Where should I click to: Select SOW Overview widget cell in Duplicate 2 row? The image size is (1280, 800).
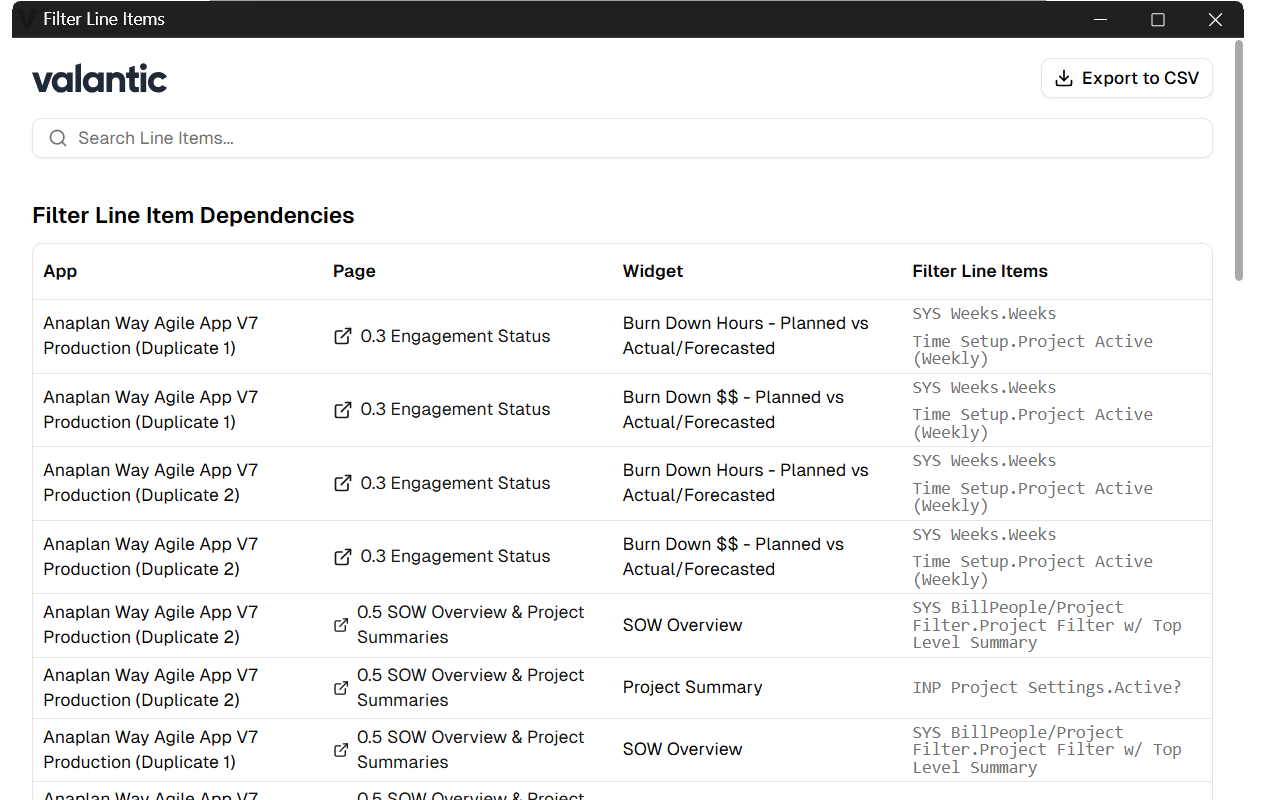(x=682, y=625)
